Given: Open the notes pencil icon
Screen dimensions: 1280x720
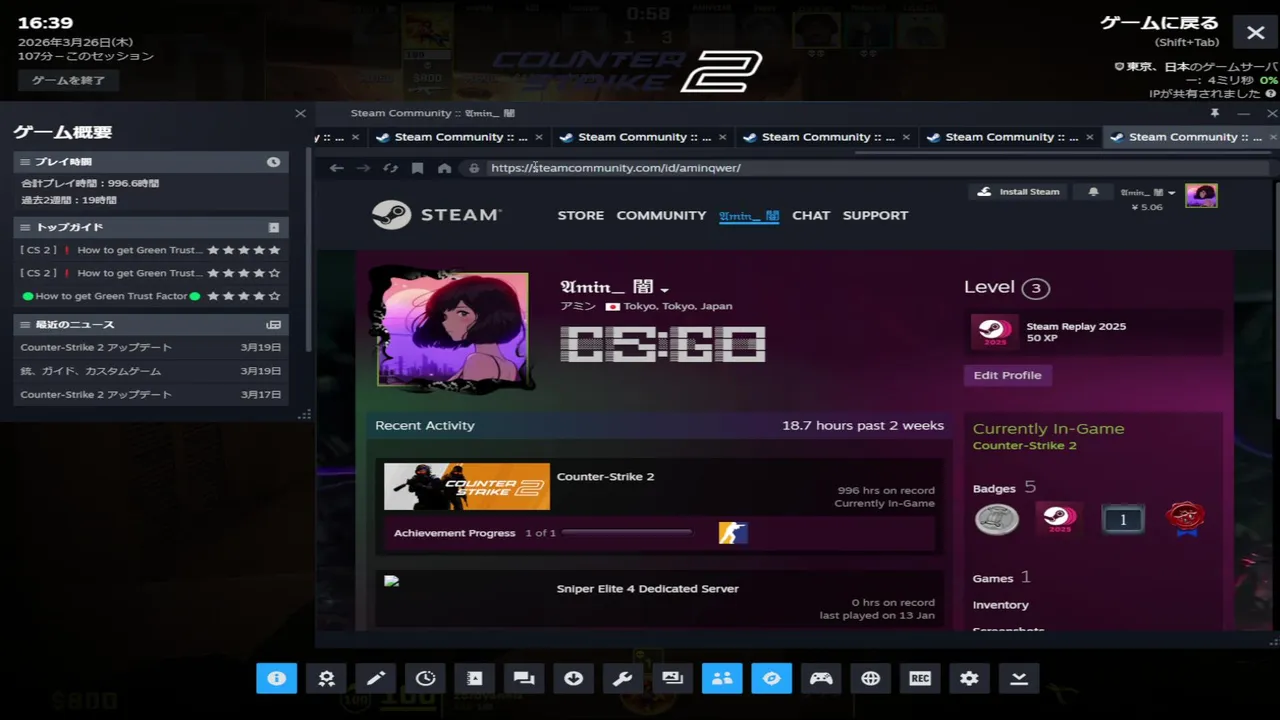Looking at the screenshot, I should [x=376, y=678].
